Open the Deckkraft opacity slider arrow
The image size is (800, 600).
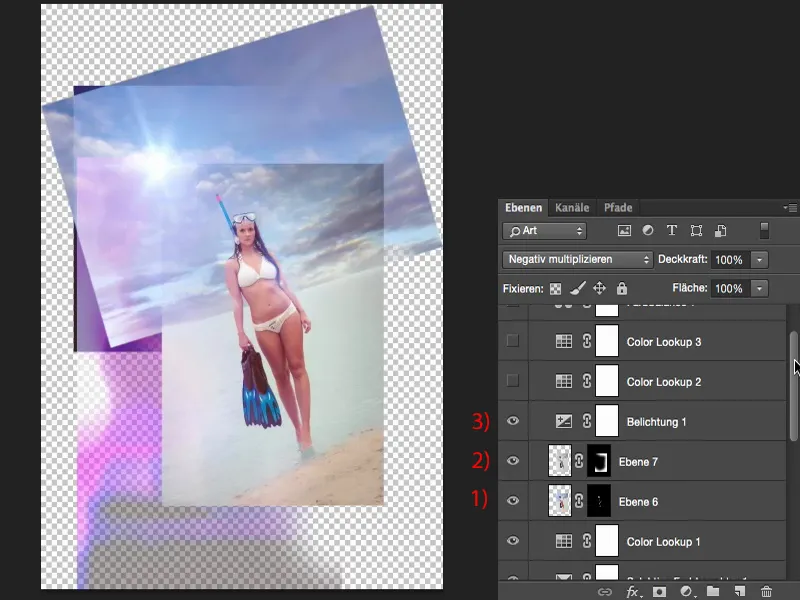pos(759,260)
